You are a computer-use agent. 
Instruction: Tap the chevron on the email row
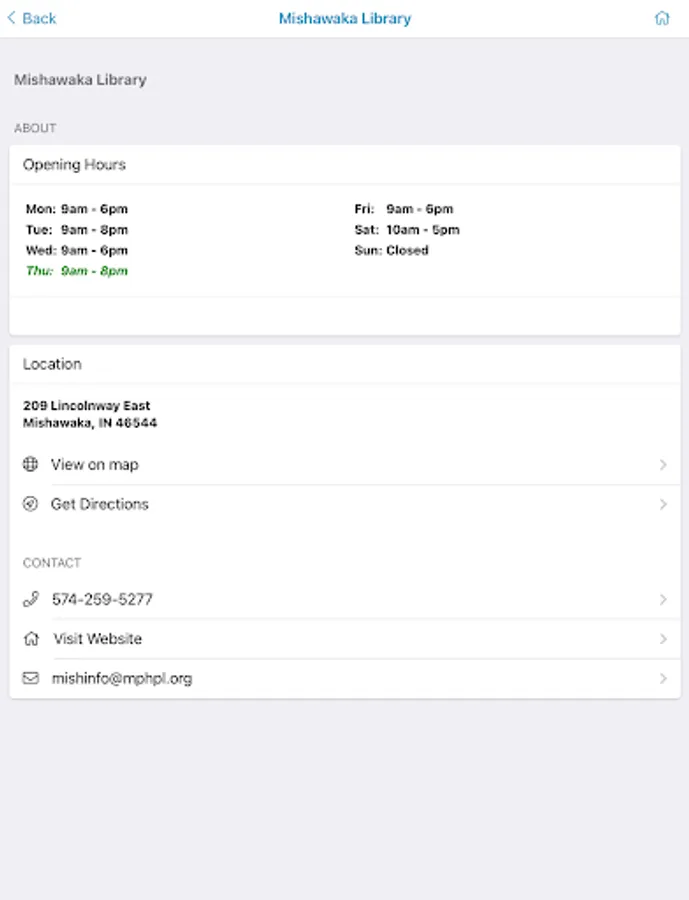coord(663,679)
